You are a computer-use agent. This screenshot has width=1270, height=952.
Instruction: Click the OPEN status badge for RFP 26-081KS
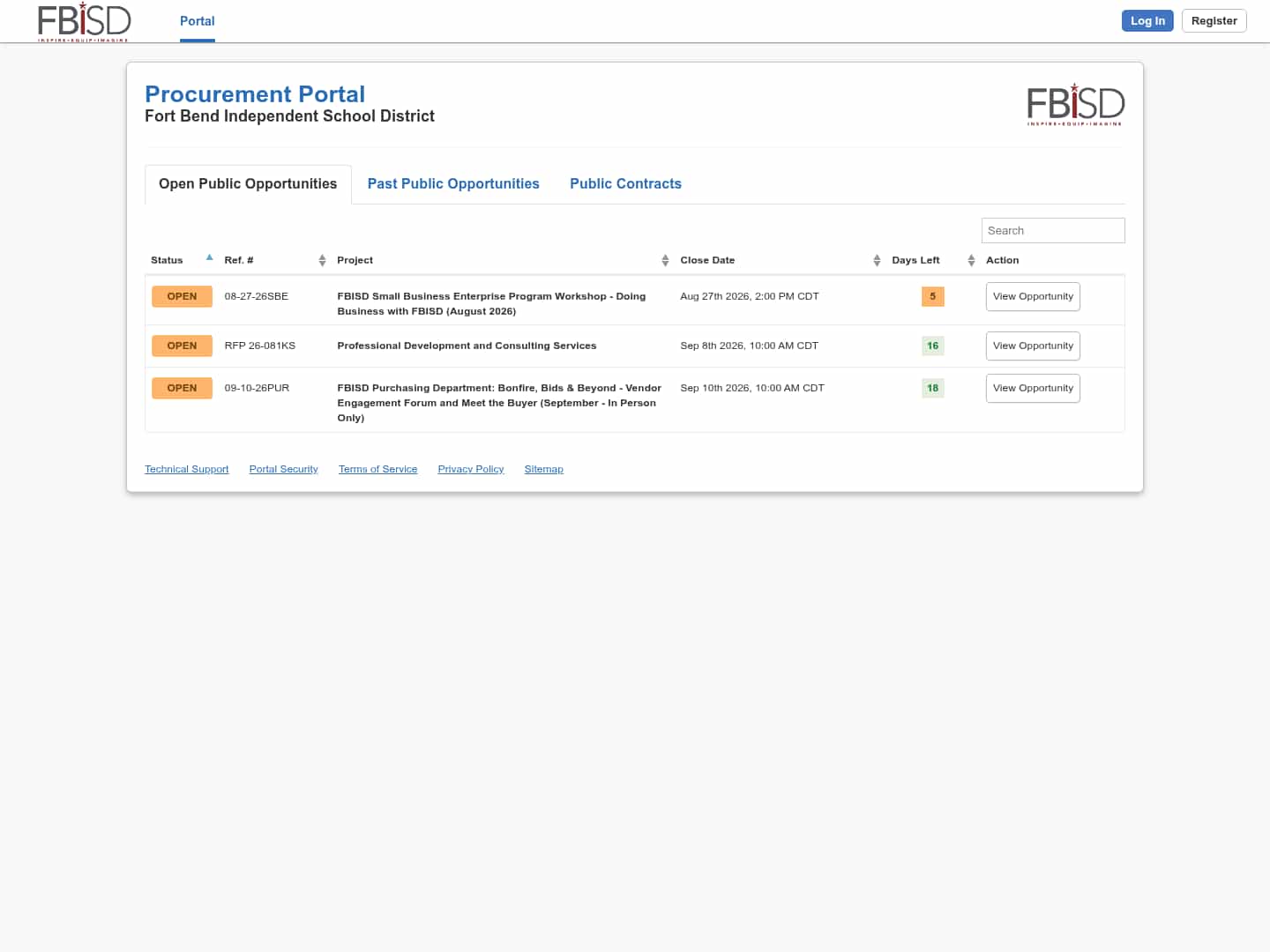[x=182, y=346]
